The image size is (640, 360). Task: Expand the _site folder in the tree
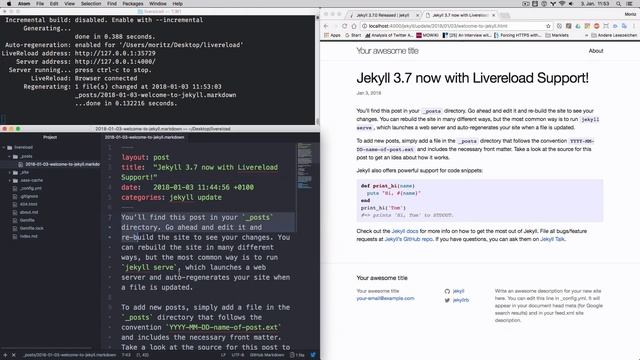click(10, 172)
